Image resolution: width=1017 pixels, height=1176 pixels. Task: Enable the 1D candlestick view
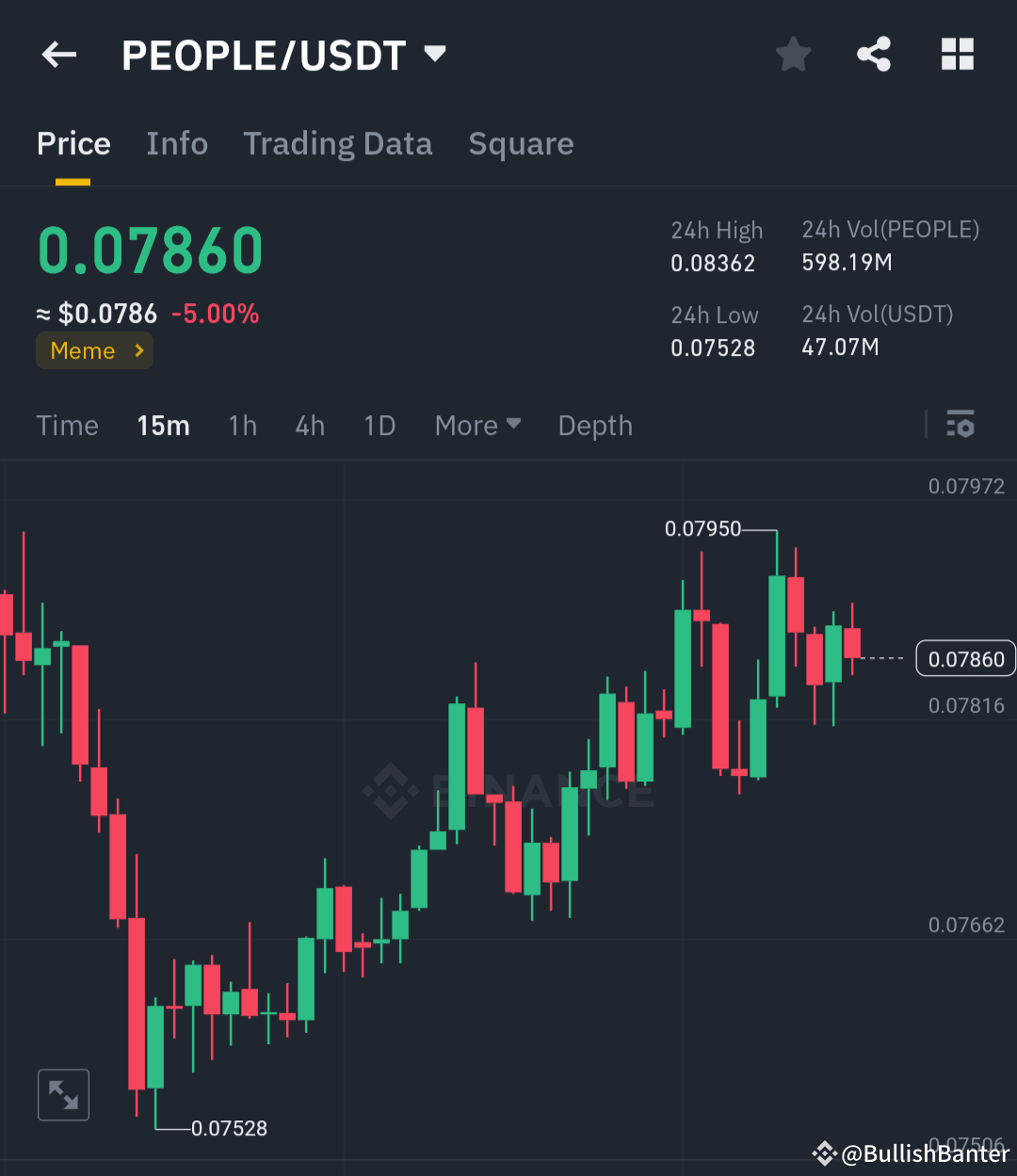point(379,425)
